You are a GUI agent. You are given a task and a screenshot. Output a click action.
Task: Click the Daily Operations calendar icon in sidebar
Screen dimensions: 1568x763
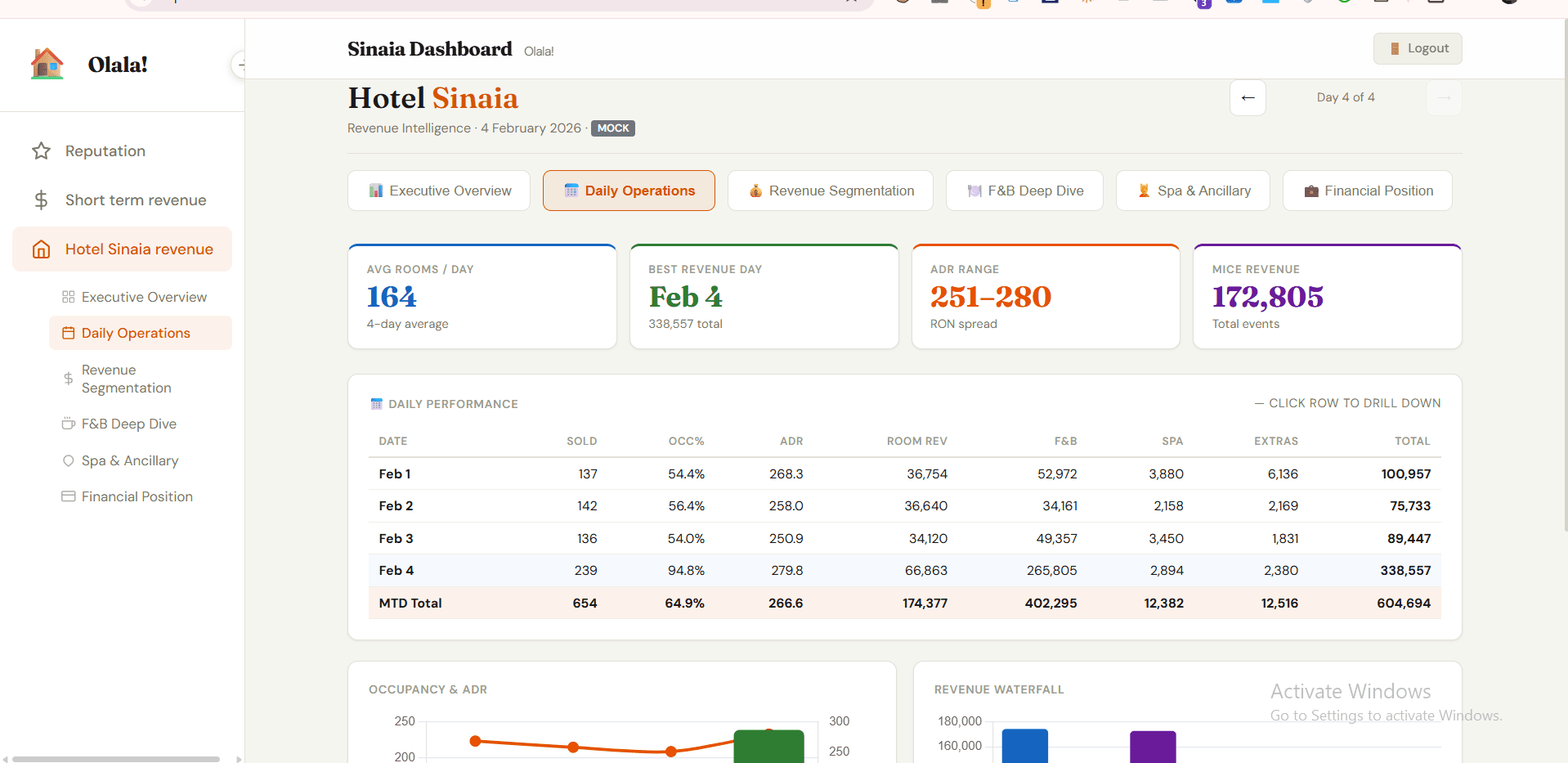69,333
